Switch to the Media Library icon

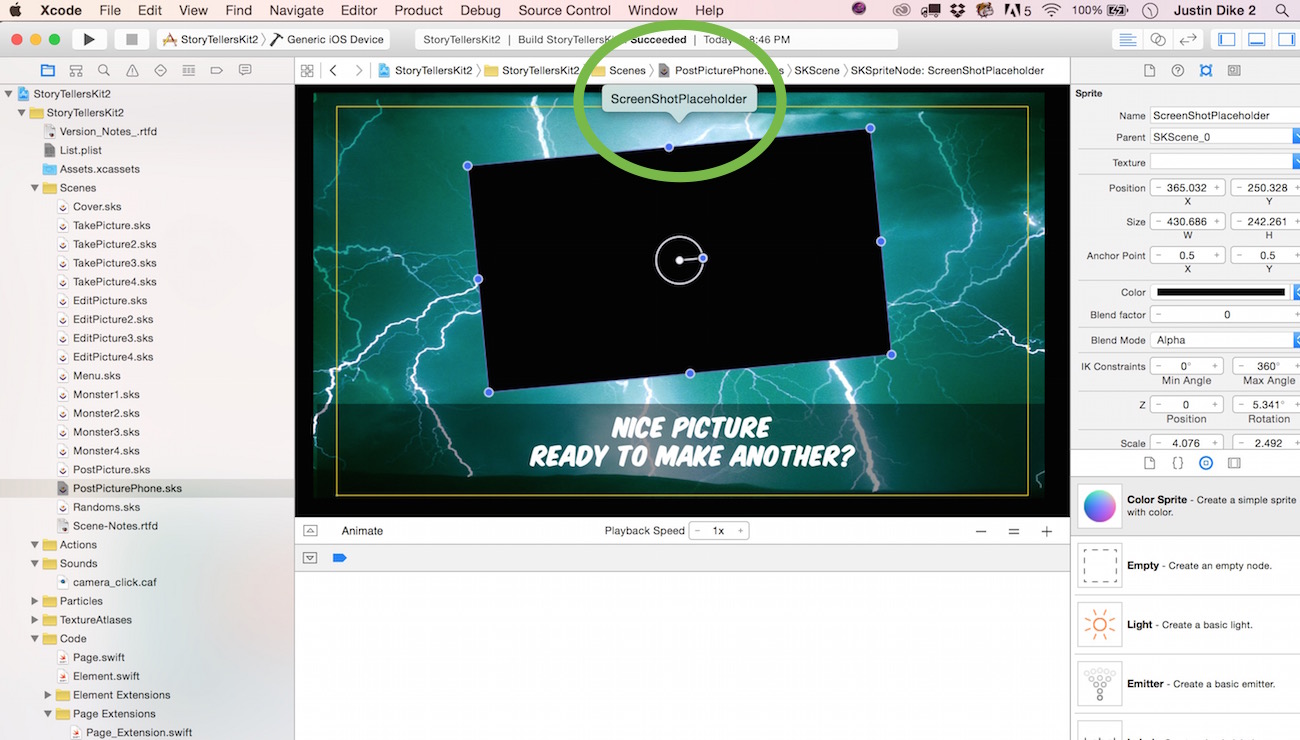[1232, 462]
